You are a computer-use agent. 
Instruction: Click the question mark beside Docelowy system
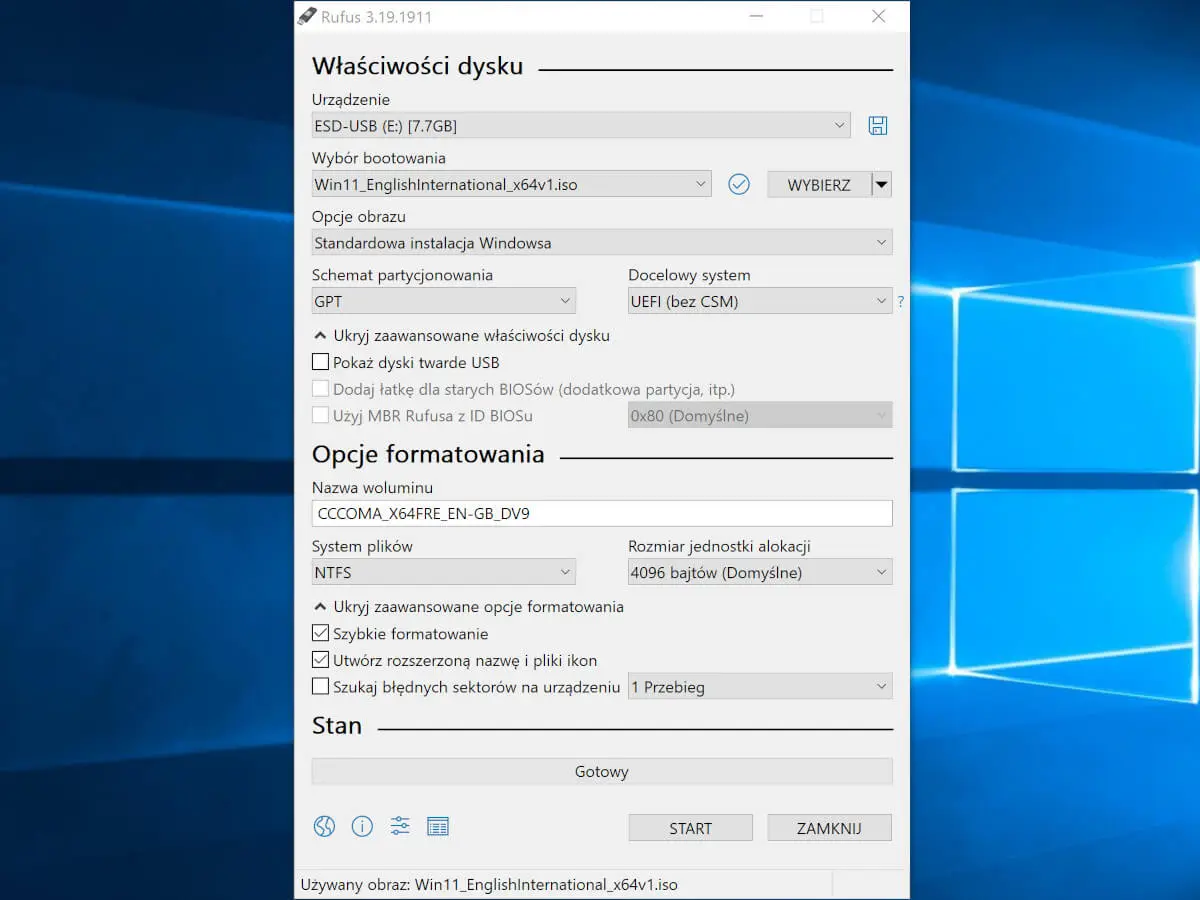point(900,301)
